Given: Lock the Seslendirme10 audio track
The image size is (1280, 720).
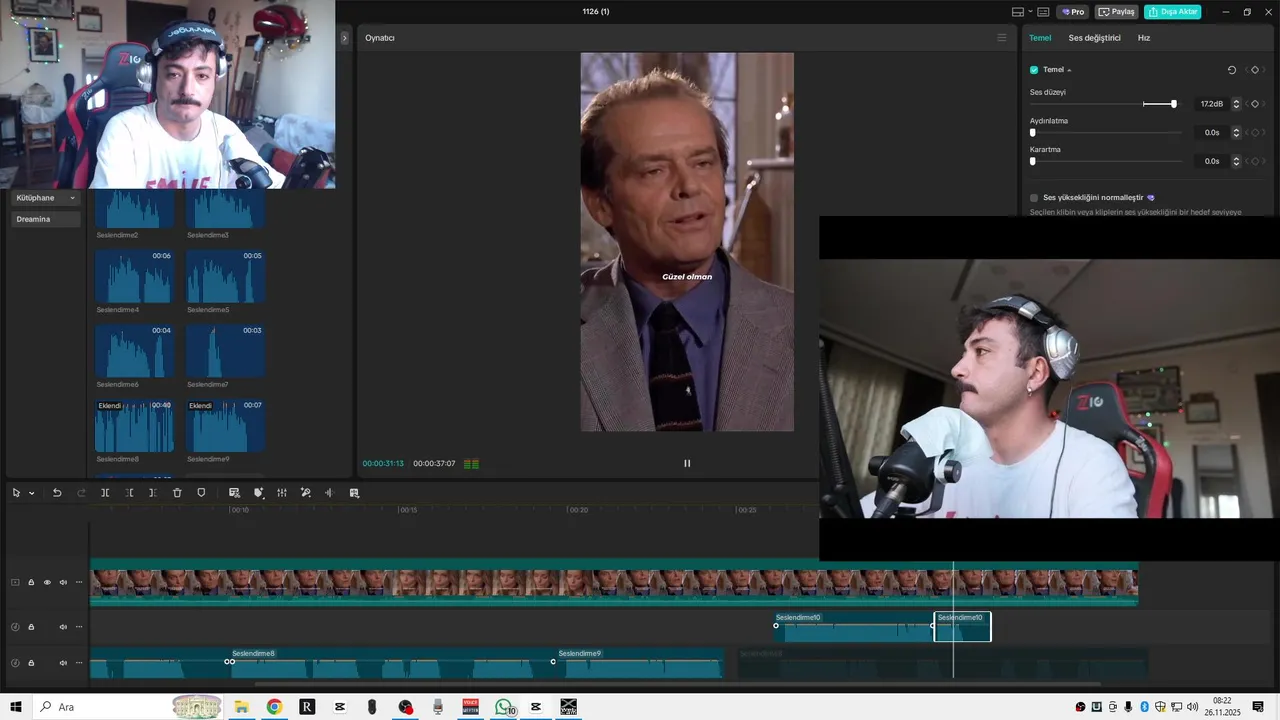Looking at the screenshot, I should pos(31,627).
